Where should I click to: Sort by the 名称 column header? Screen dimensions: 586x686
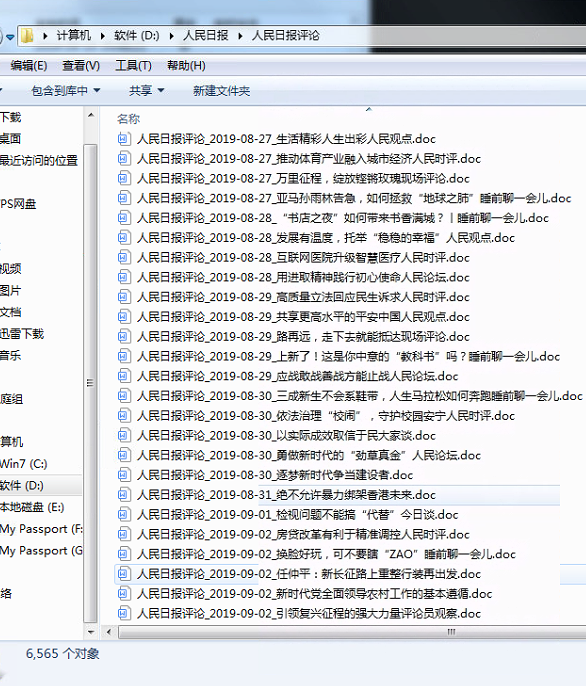(128, 119)
